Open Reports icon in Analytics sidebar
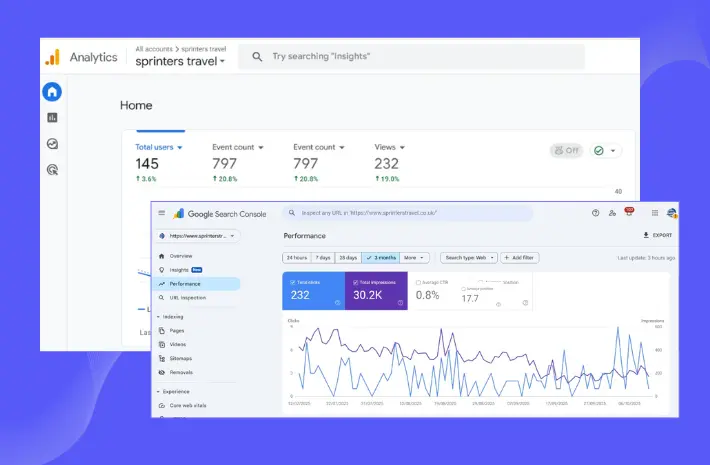Screen dimensions: 710x465 point(53,118)
